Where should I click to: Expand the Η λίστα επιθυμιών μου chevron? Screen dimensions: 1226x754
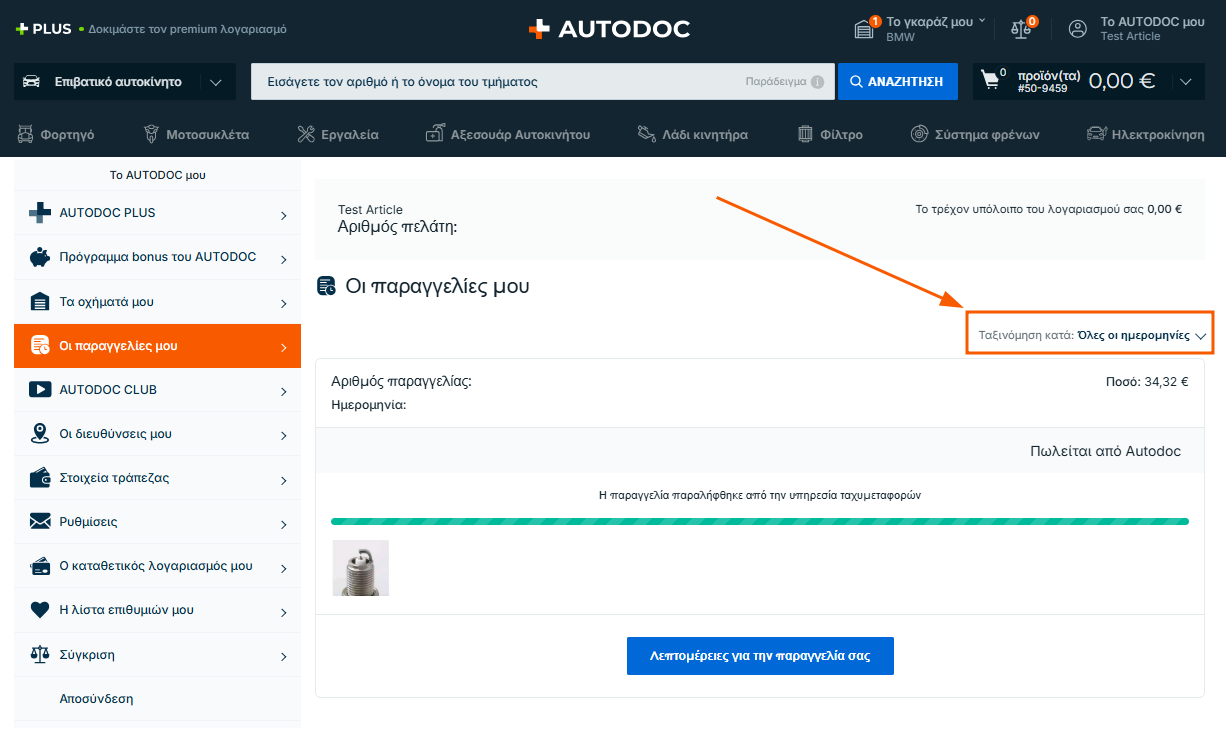click(x=284, y=612)
